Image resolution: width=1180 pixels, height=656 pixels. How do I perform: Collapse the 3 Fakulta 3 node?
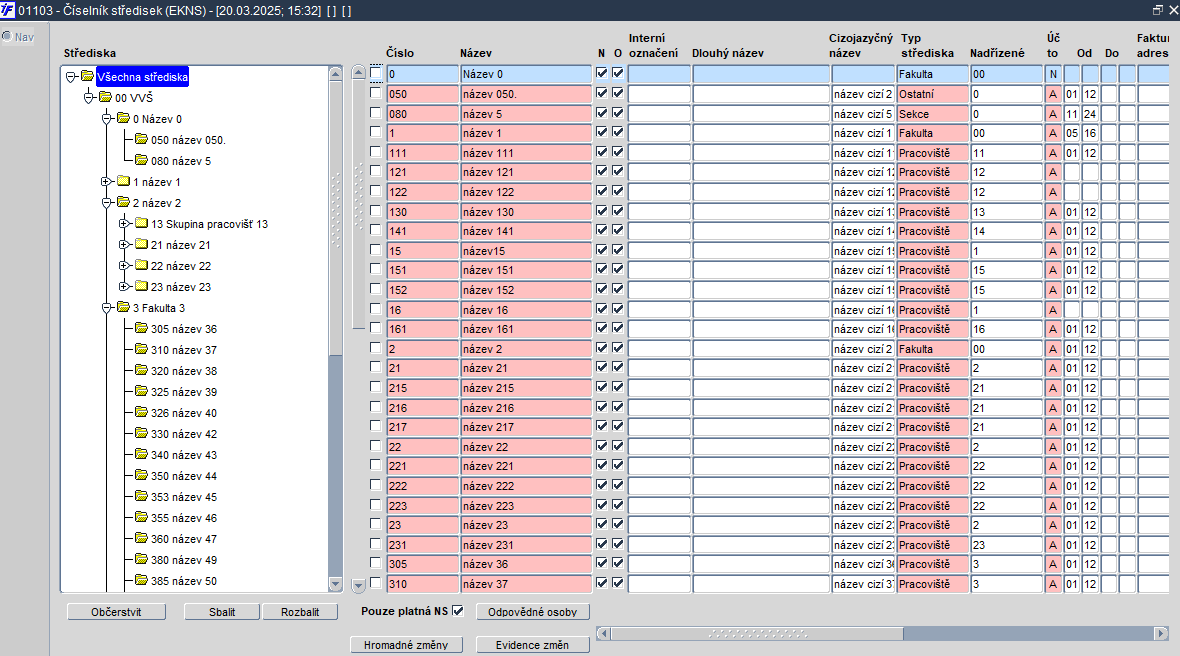[107, 308]
